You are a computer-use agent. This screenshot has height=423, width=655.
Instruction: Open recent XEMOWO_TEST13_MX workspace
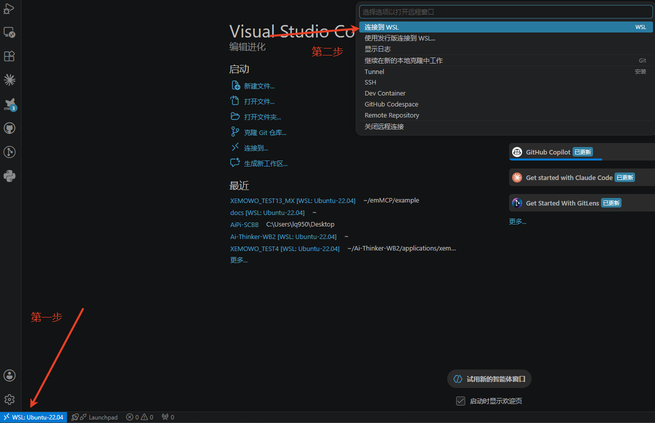(x=292, y=201)
